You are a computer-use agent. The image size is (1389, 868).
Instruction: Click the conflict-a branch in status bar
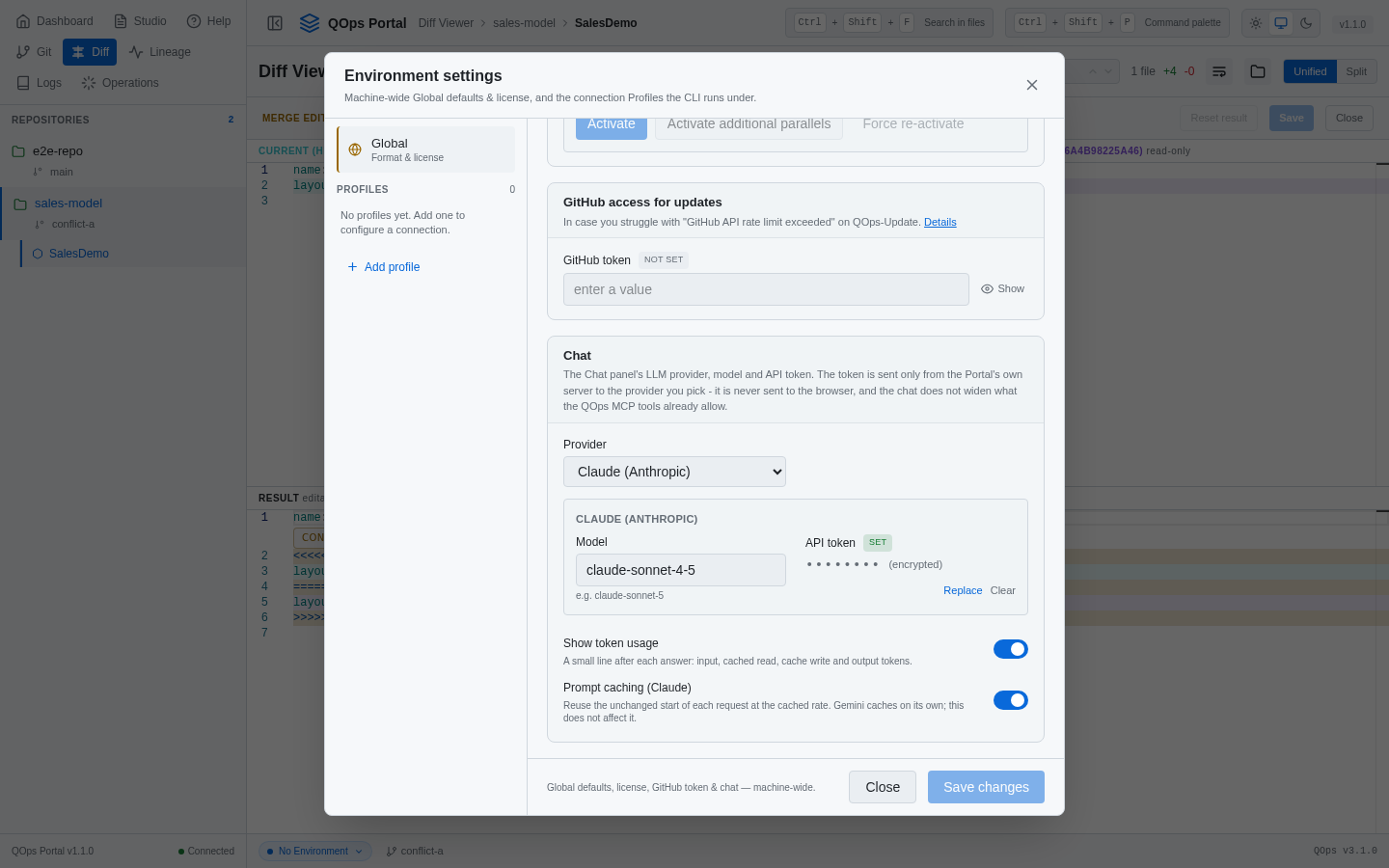tap(415, 852)
